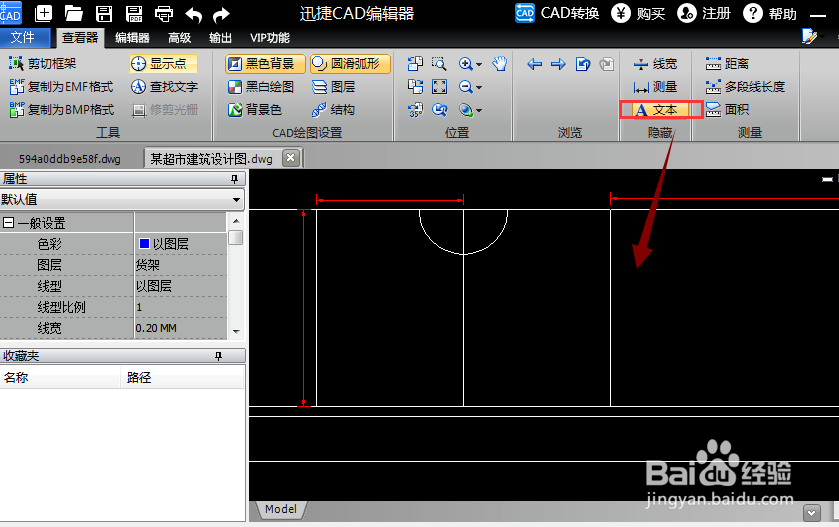Print the drawing with the printer icon
The image size is (839, 527).
[x=164, y=14]
